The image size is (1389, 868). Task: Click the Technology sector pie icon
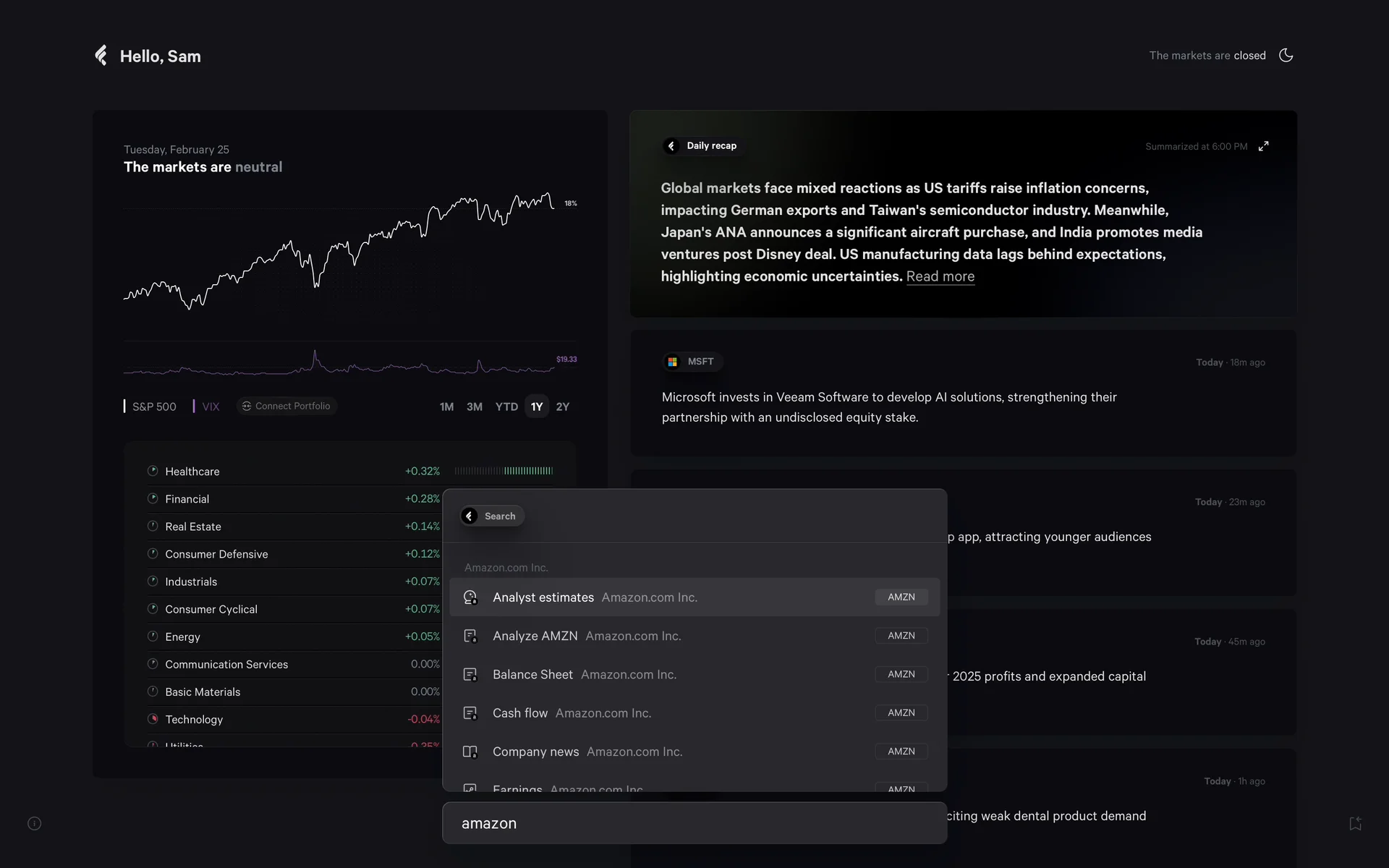(153, 719)
